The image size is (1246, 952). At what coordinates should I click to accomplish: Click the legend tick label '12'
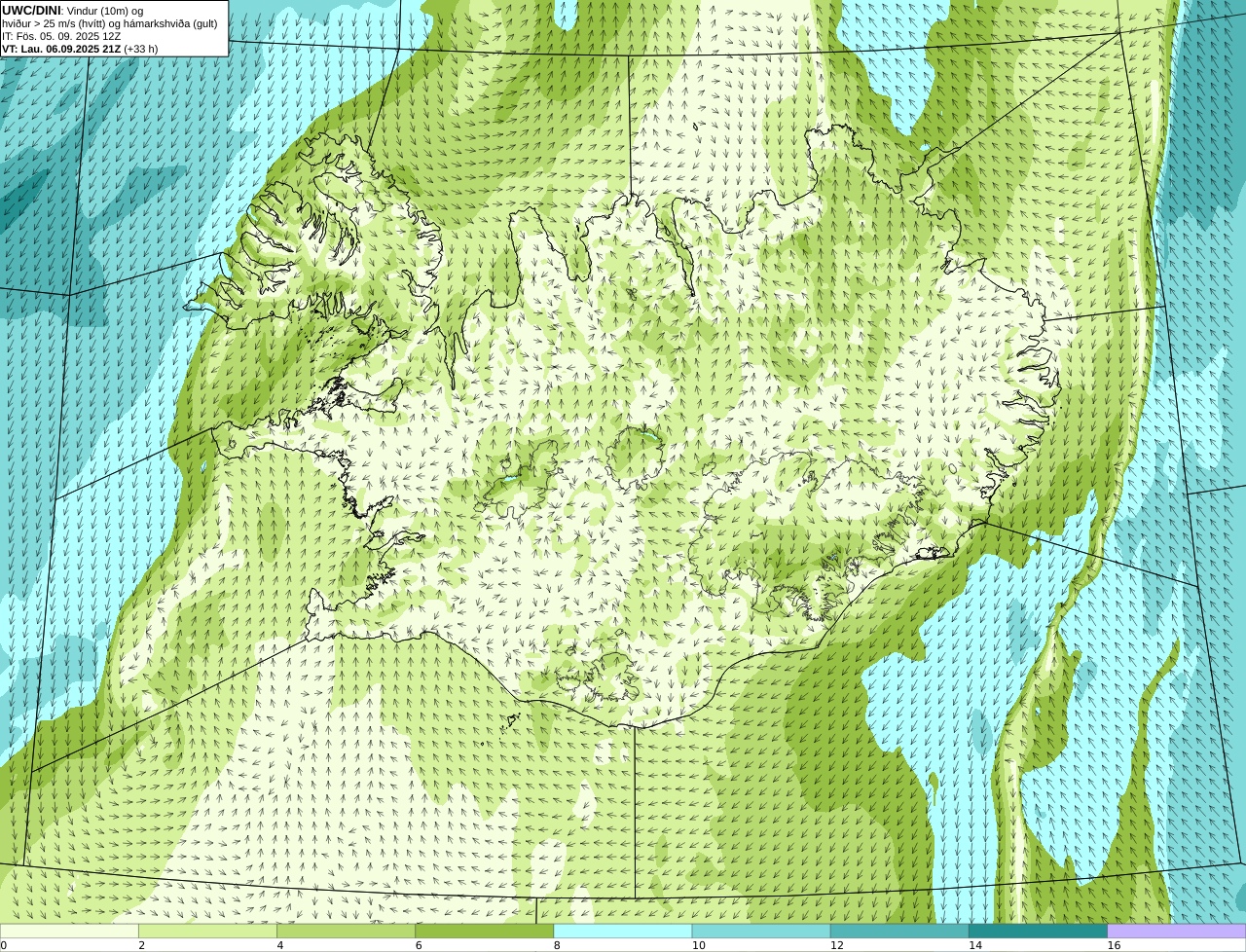pyautogui.click(x=836, y=945)
